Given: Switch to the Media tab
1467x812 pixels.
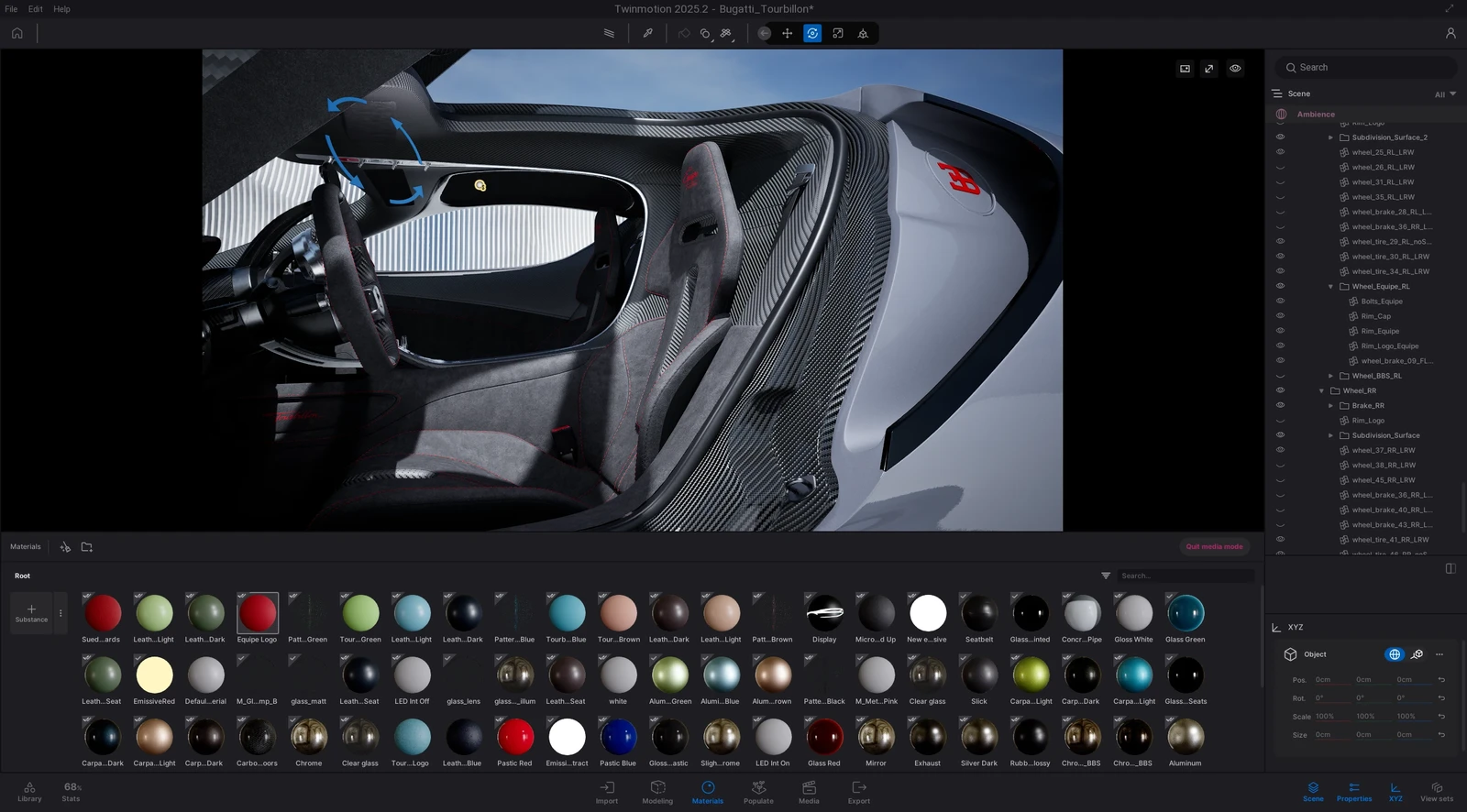Looking at the screenshot, I should point(809,793).
